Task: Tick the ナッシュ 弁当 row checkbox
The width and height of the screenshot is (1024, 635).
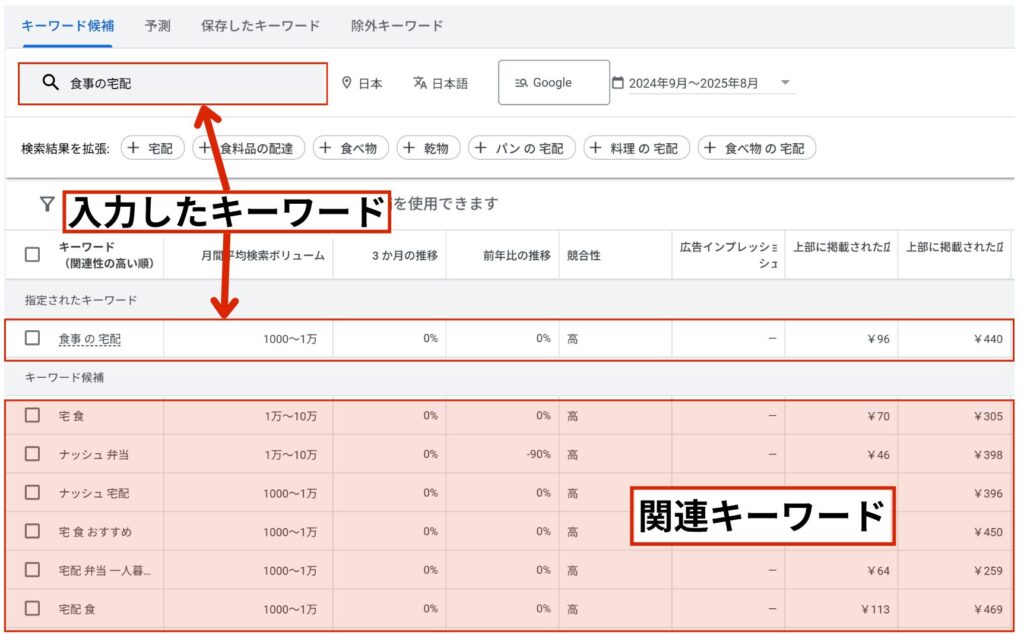Action: click(32, 454)
